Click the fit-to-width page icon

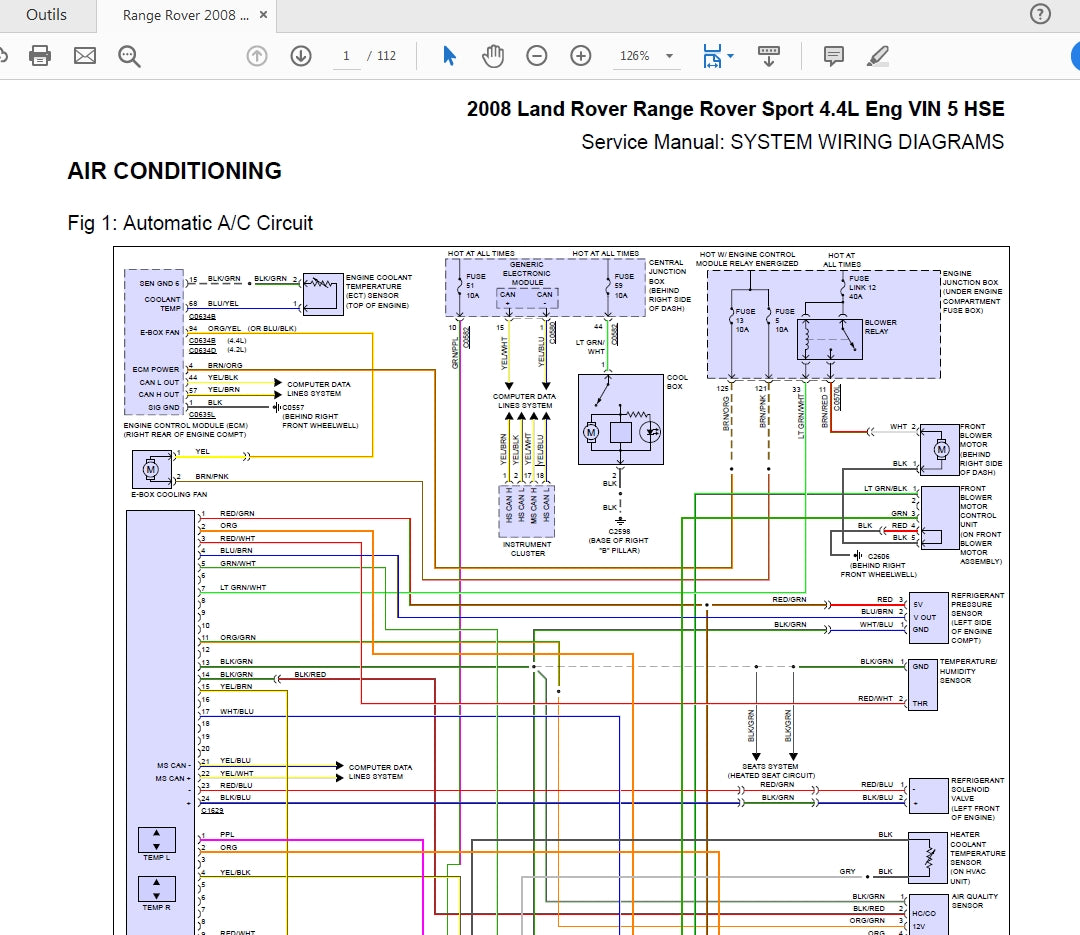[x=712, y=56]
